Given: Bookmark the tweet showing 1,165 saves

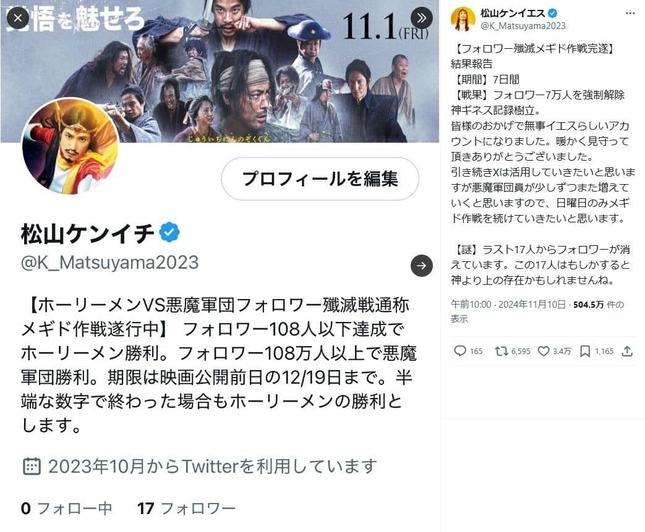Looking at the screenshot, I should tap(585, 351).
